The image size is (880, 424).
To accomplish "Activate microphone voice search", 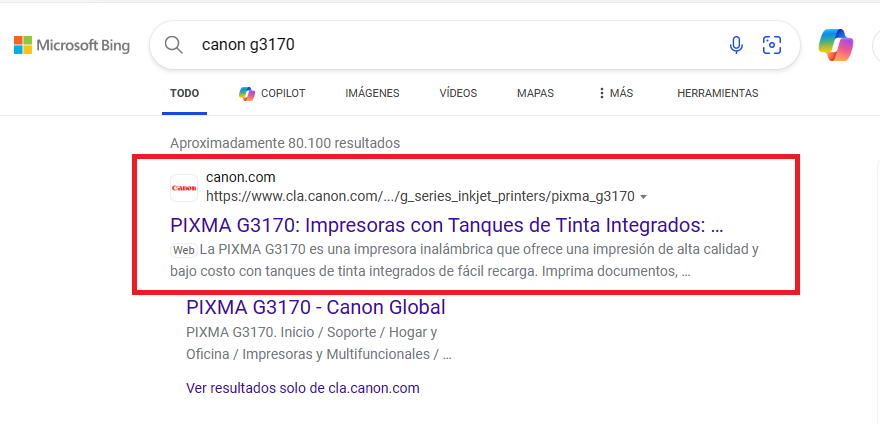I will [736, 45].
